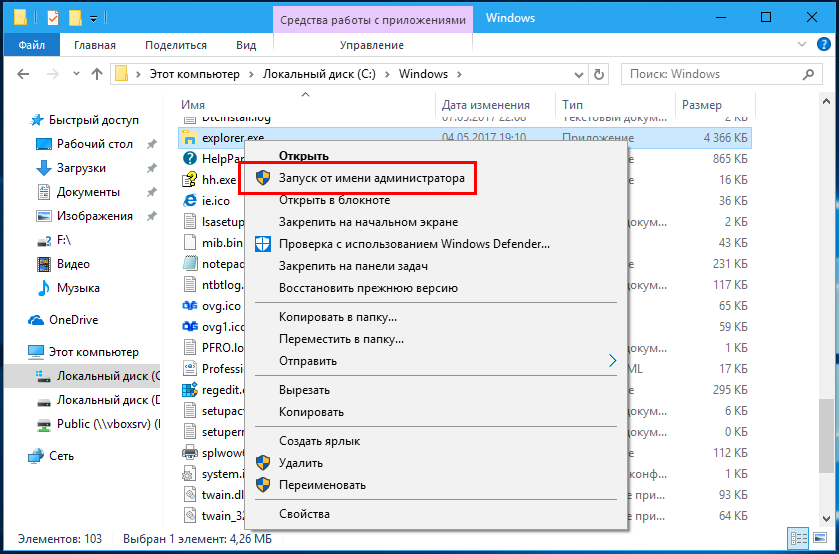
Task: Open Customize Quick Access Toolbar dropdown
Action: 93,19
